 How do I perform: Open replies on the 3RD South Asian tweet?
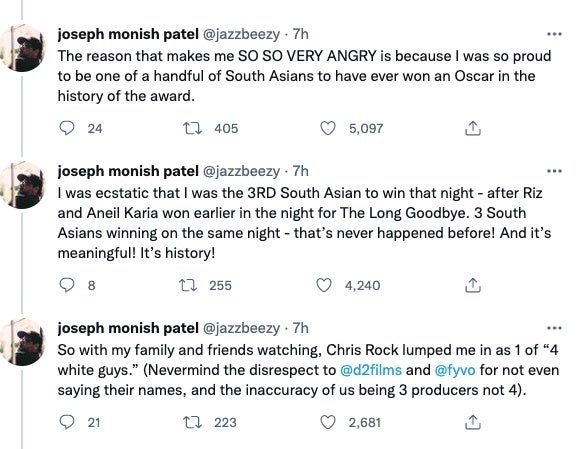pos(67,285)
